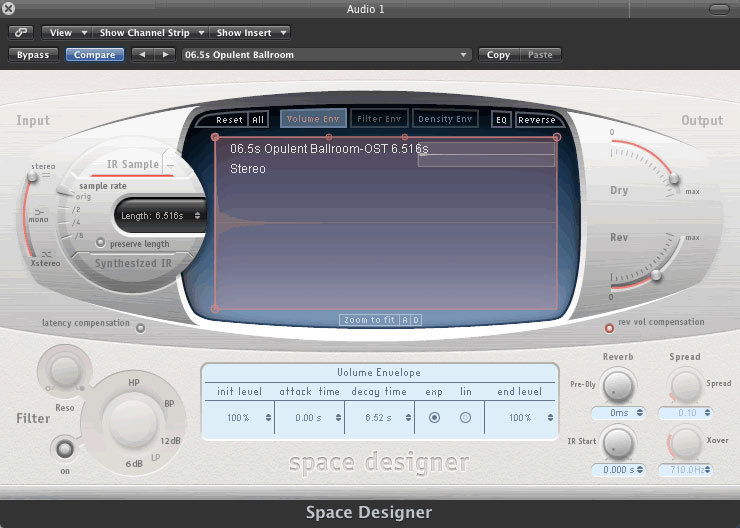Select stereo input mode icon
Screen dimensions: 740x528
click(x=46, y=175)
